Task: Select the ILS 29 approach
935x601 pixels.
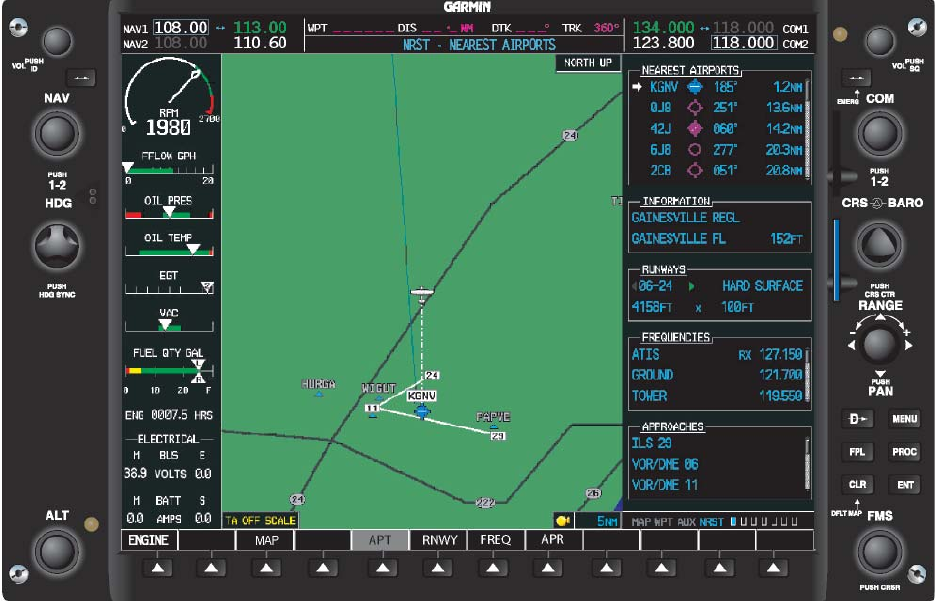Action: tap(652, 443)
